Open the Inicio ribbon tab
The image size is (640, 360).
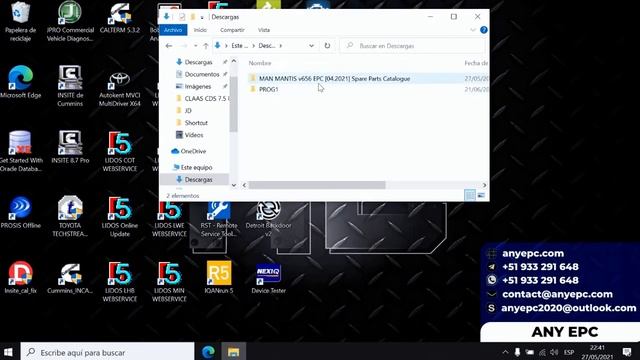pyautogui.click(x=200, y=30)
